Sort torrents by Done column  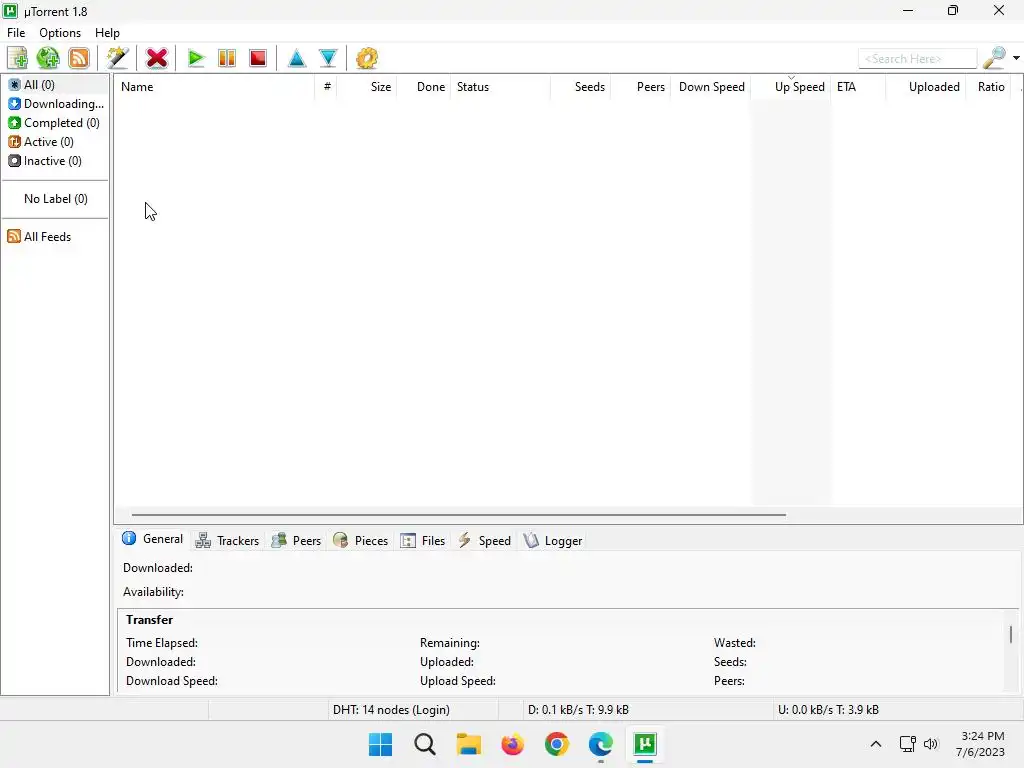tap(423, 87)
